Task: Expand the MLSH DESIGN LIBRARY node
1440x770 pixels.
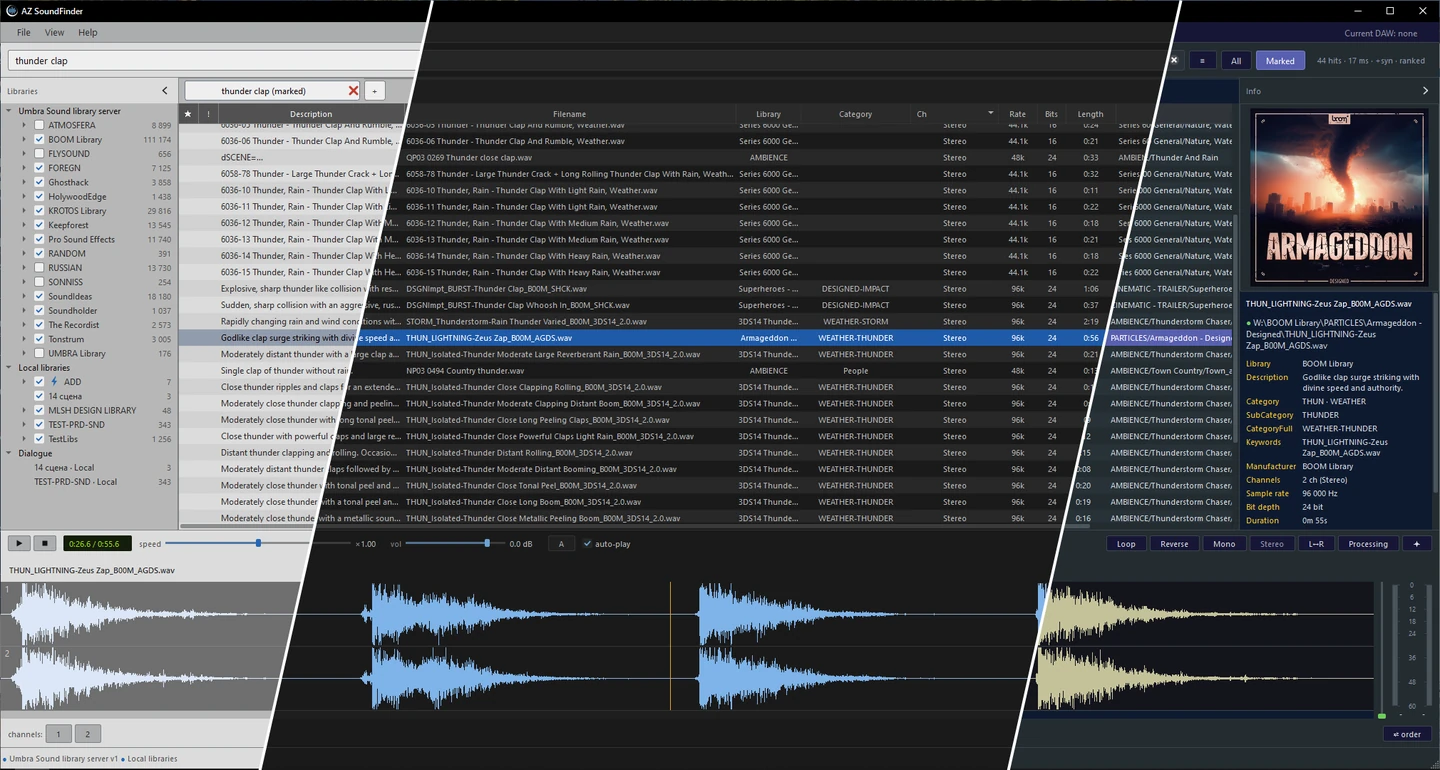Action: click(24, 410)
